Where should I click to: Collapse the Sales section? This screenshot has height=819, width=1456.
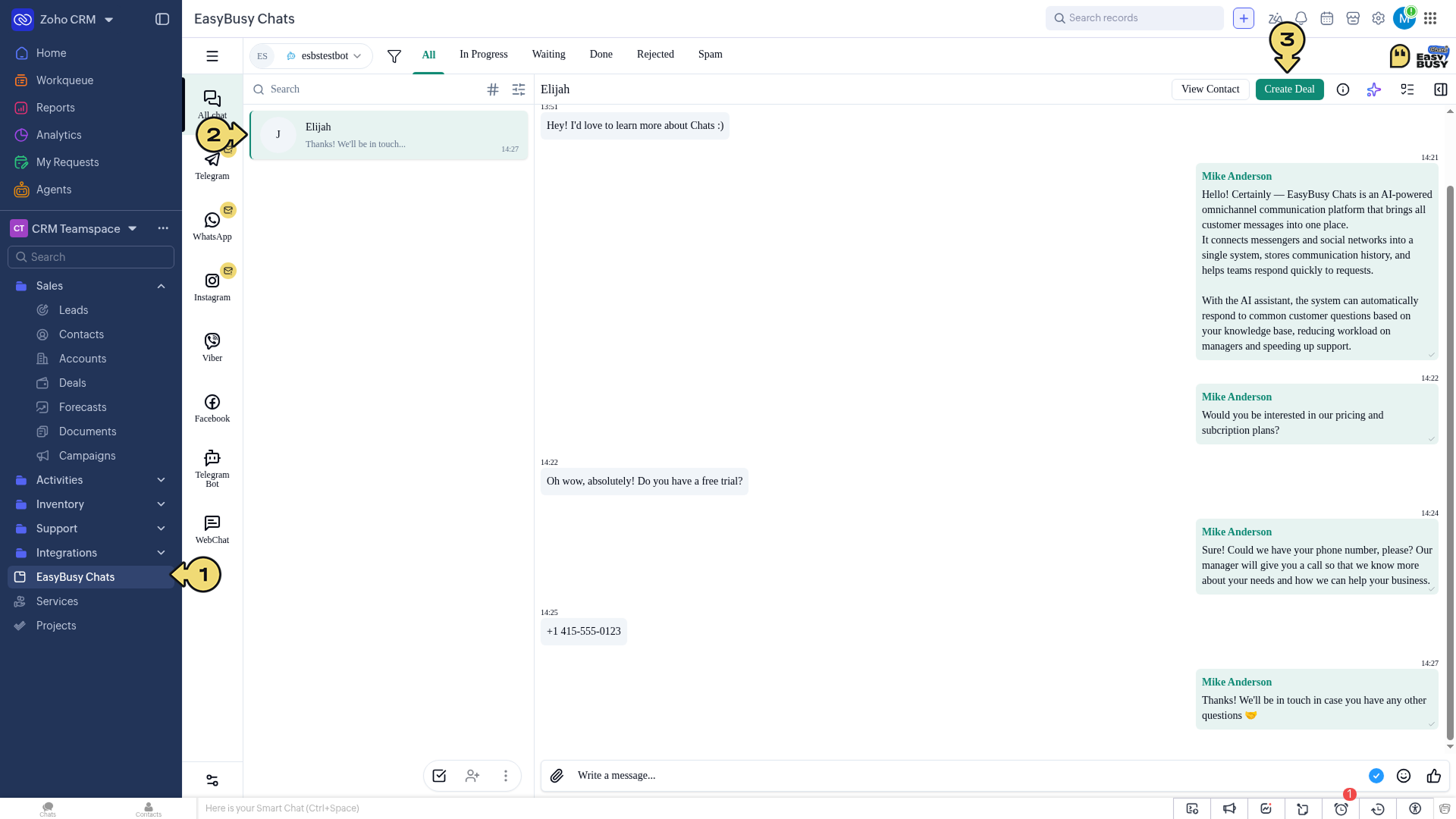tap(161, 286)
